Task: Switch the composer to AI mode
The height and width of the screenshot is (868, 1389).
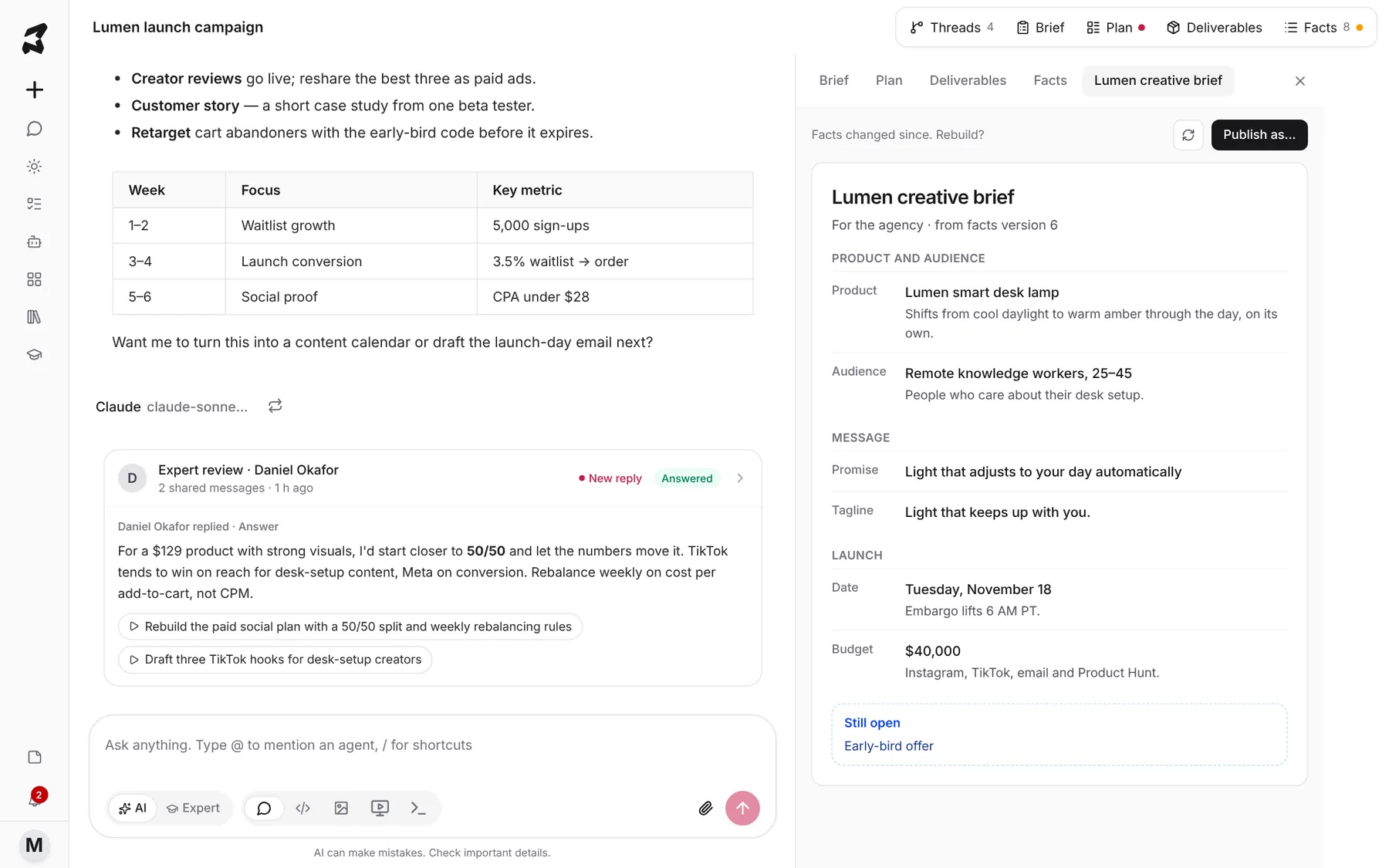Action: tap(133, 808)
